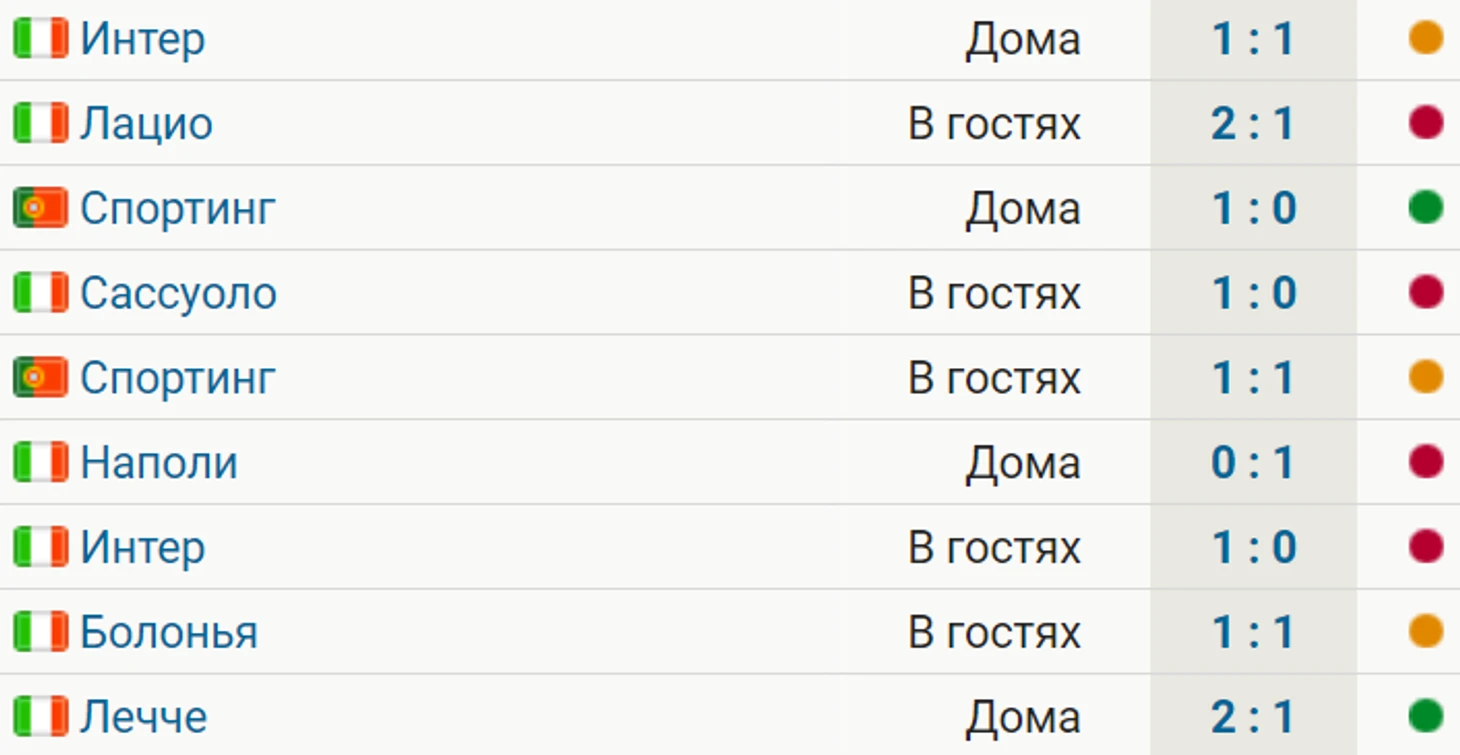Open the Лечче team link

[x=143, y=717]
